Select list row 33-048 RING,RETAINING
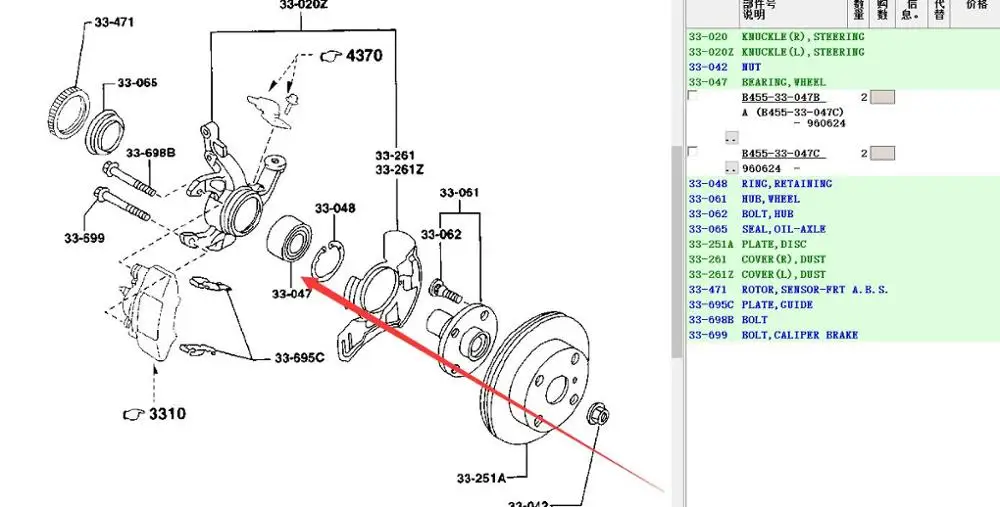Viewport: 1000px width, 507px height. tap(842, 184)
